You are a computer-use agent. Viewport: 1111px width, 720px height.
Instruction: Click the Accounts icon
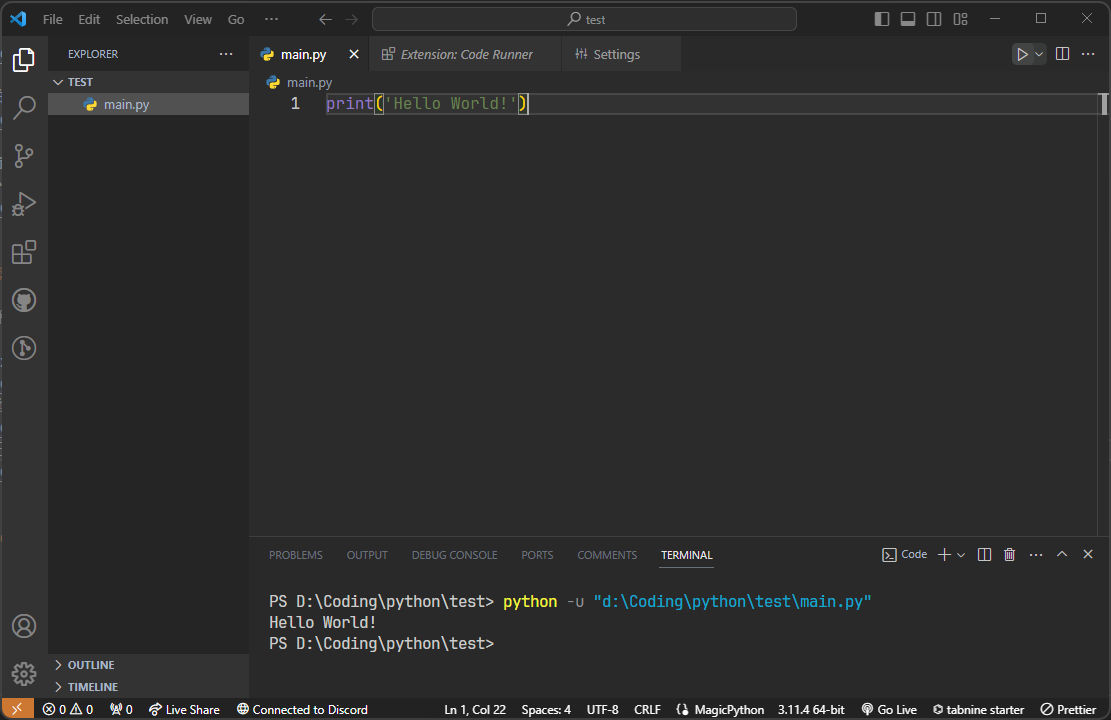tap(24, 626)
